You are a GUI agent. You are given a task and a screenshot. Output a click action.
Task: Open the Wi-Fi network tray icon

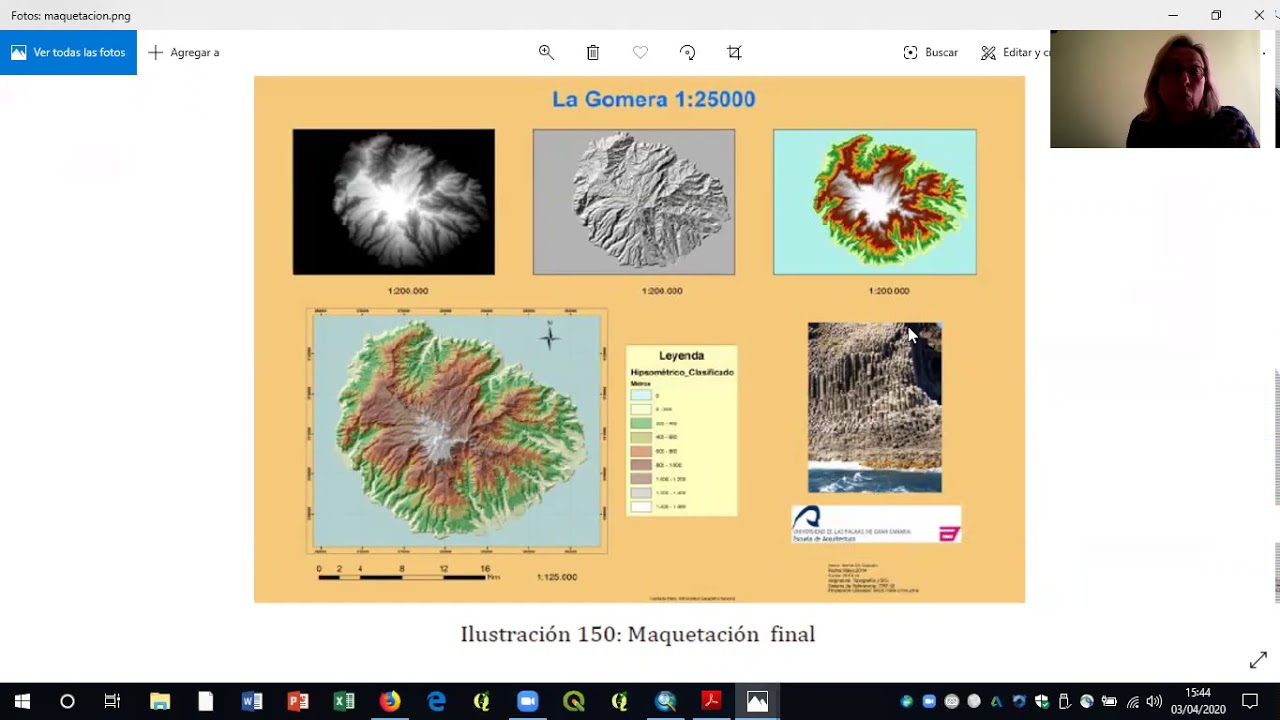1132,702
